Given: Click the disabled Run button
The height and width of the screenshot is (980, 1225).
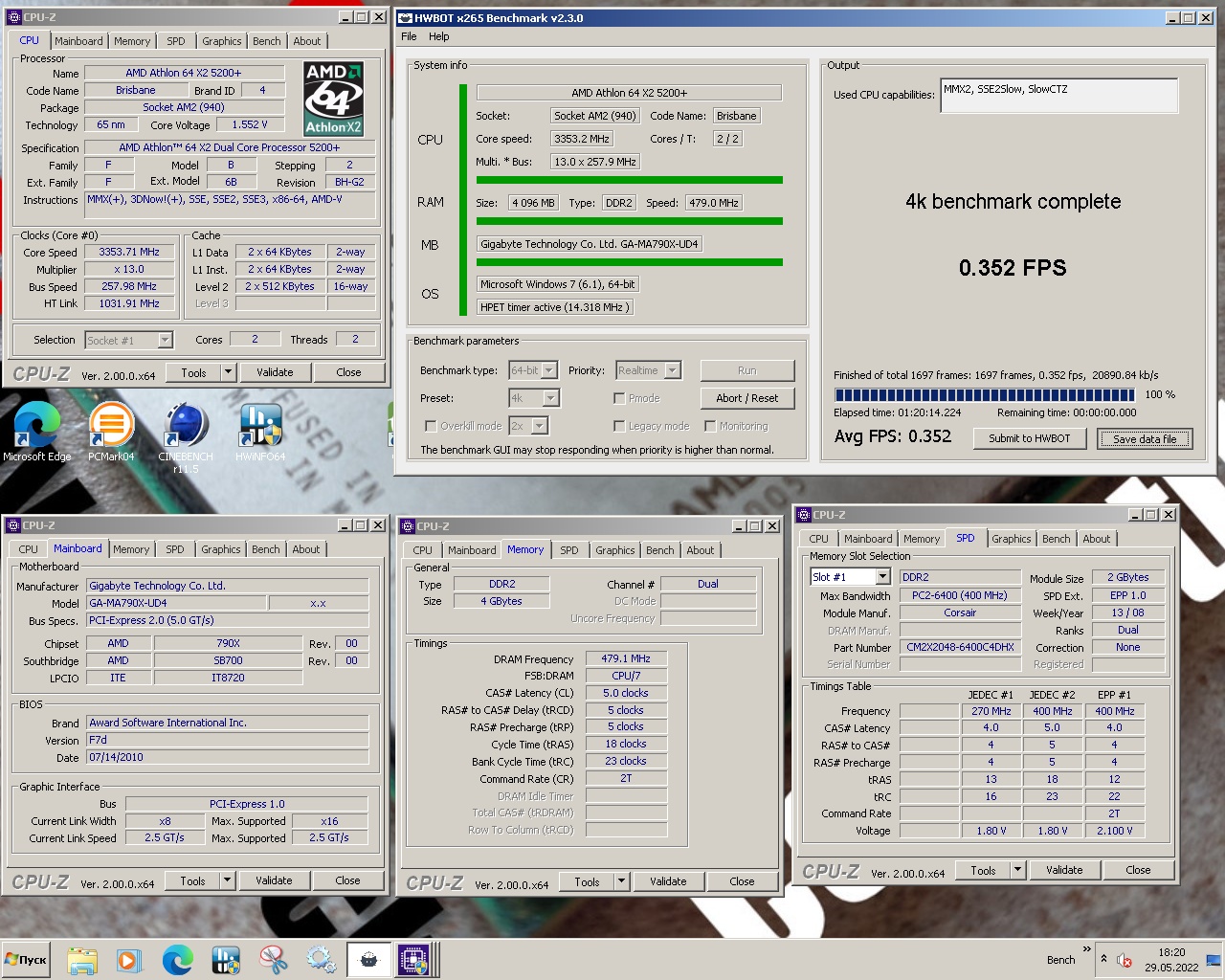Looking at the screenshot, I should [747, 370].
